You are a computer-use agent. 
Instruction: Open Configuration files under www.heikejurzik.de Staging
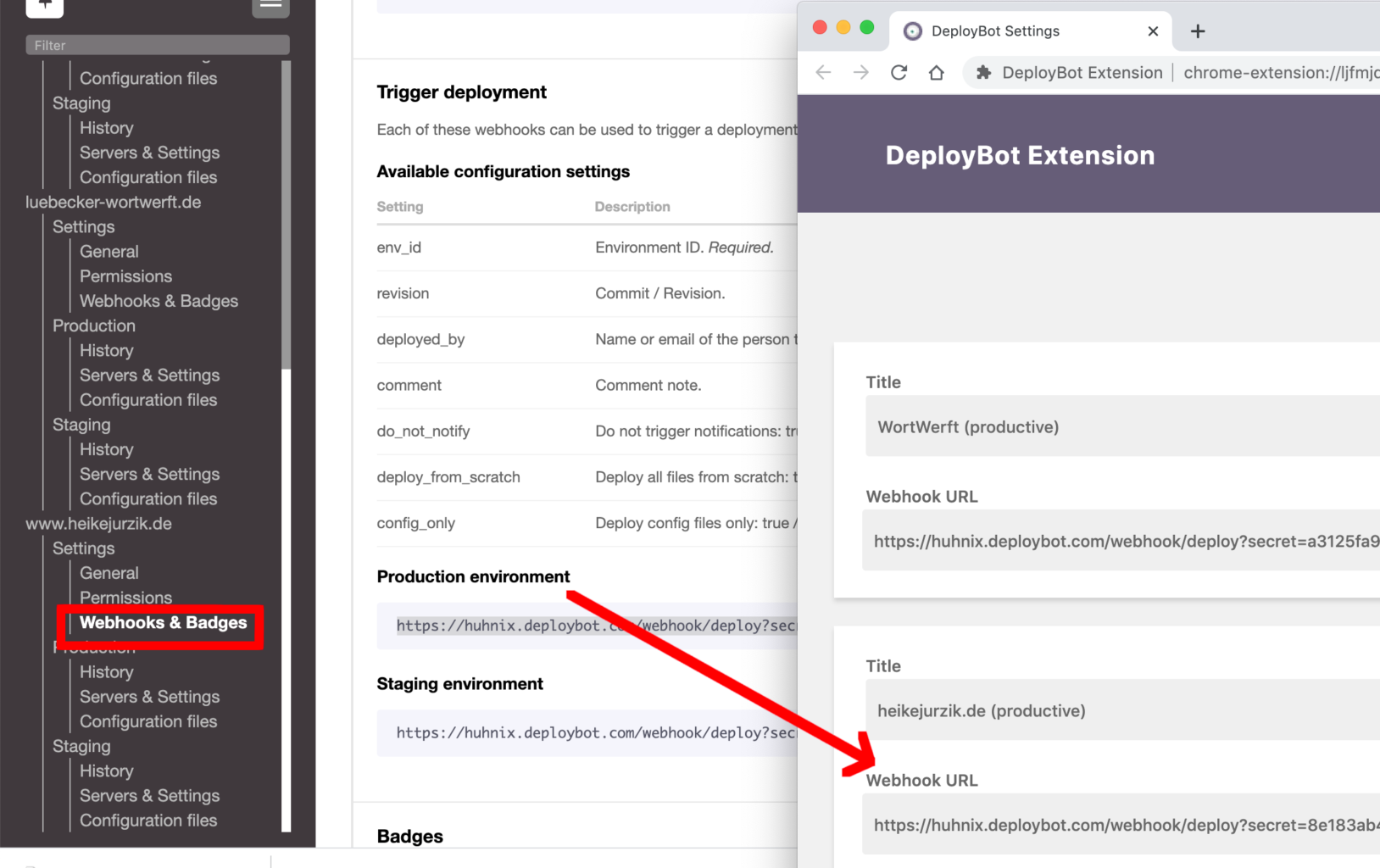(148, 820)
